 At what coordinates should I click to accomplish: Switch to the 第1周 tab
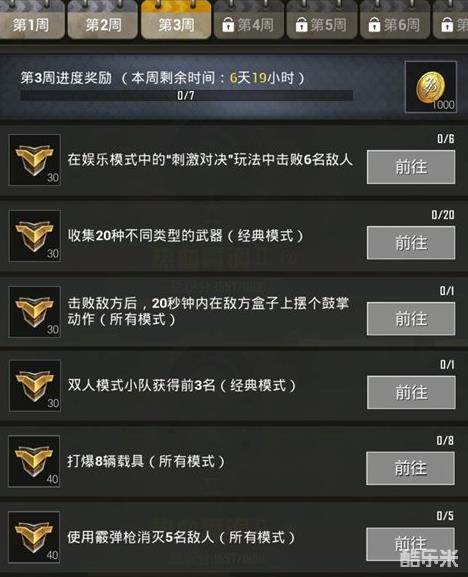[x=31, y=21]
